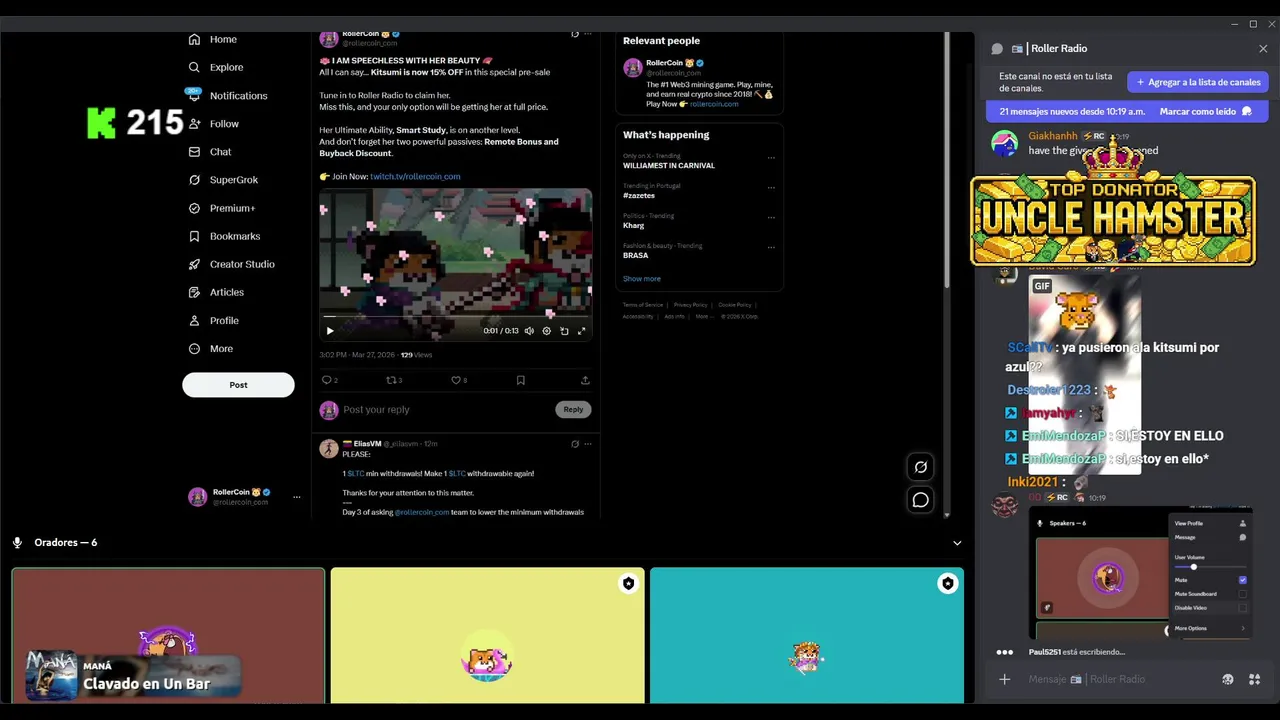Bookmark the RollerCoin post

520,380
